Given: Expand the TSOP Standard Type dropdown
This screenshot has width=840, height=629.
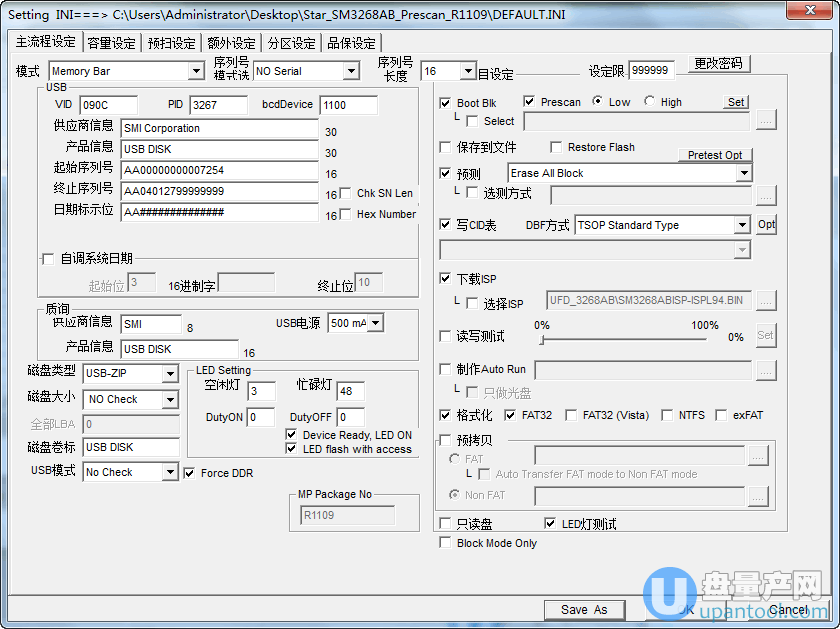Looking at the screenshot, I should [x=743, y=225].
